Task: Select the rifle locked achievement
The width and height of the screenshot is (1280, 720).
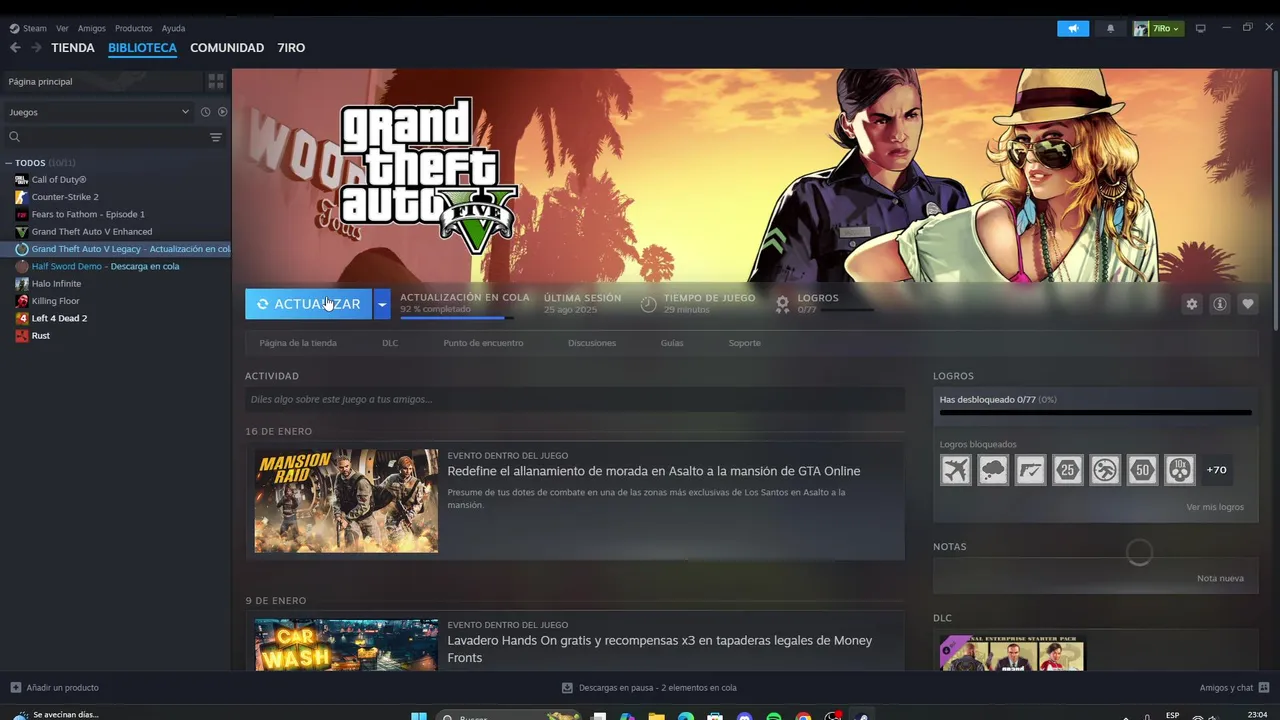Action: point(1030,470)
